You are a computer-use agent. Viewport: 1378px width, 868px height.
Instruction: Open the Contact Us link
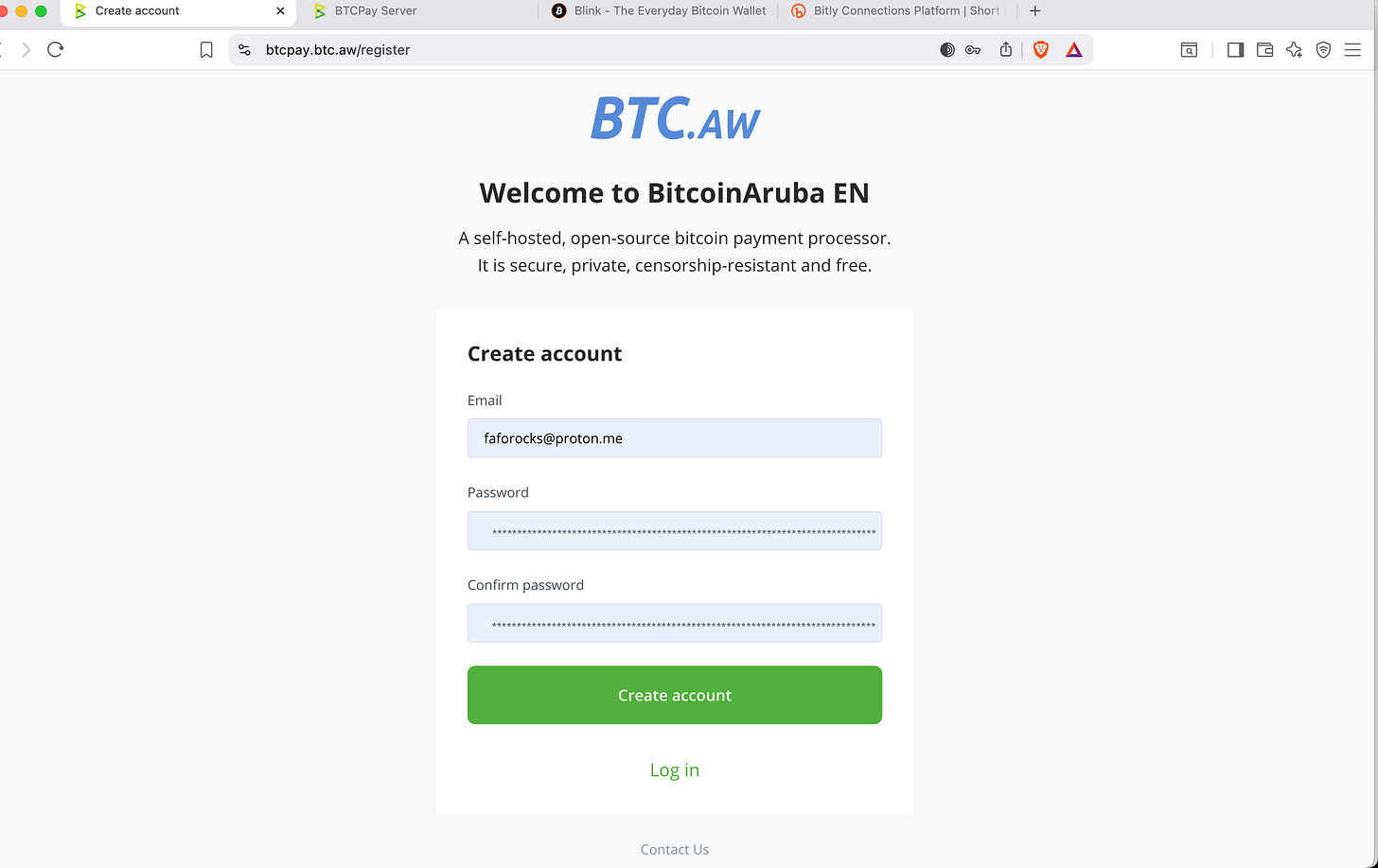click(x=675, y=849)
